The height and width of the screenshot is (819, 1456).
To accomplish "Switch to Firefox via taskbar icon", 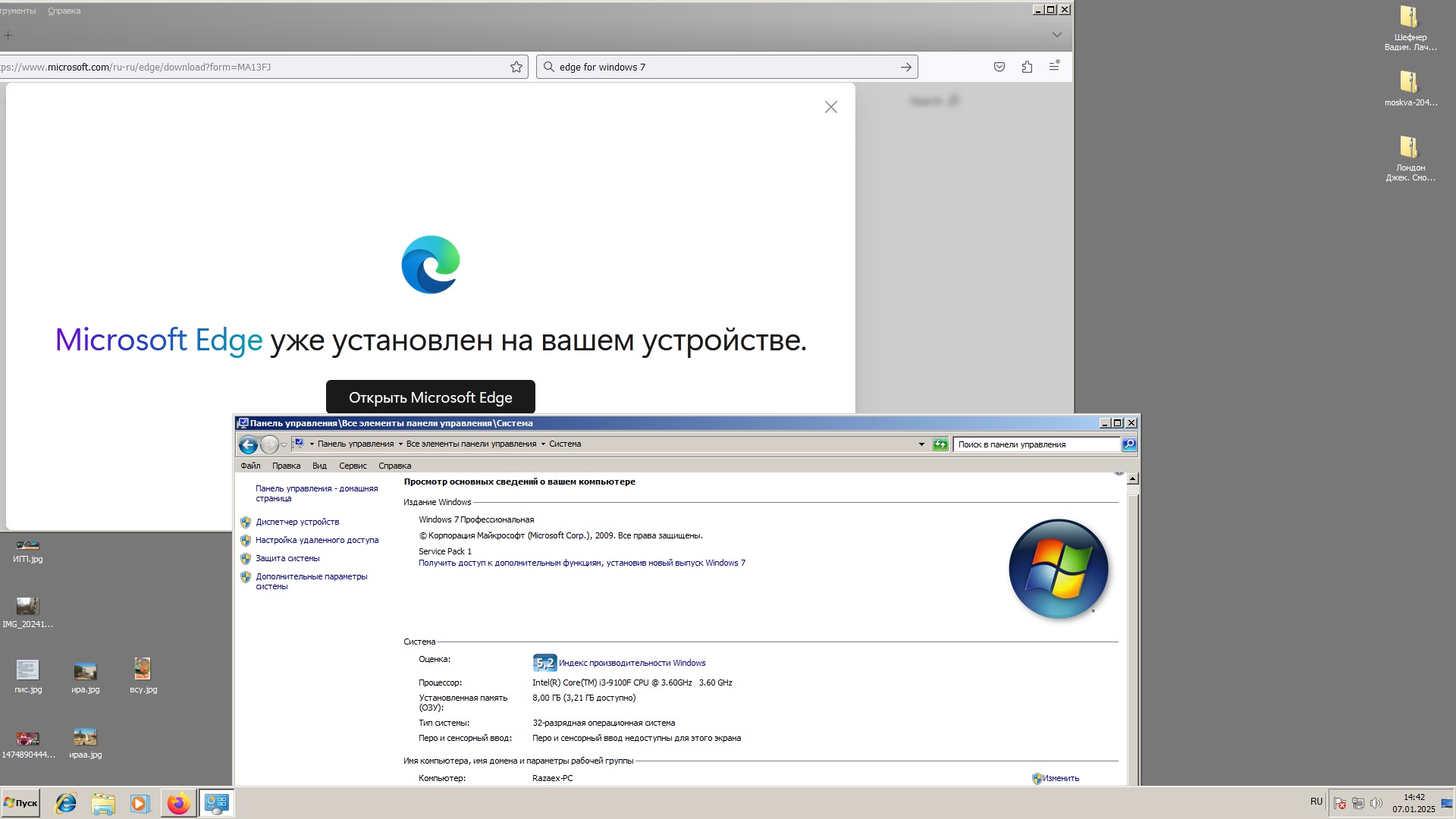I will pyautogui.click(x=178, y=803).
